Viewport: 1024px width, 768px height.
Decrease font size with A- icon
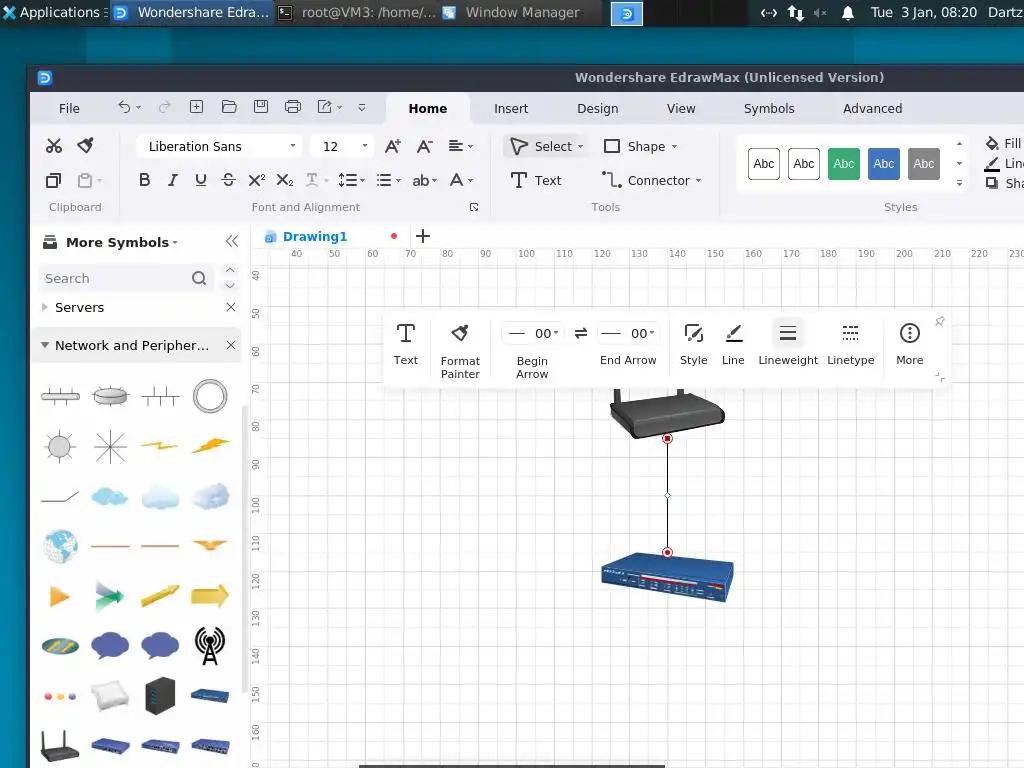(x=424, y=146)
